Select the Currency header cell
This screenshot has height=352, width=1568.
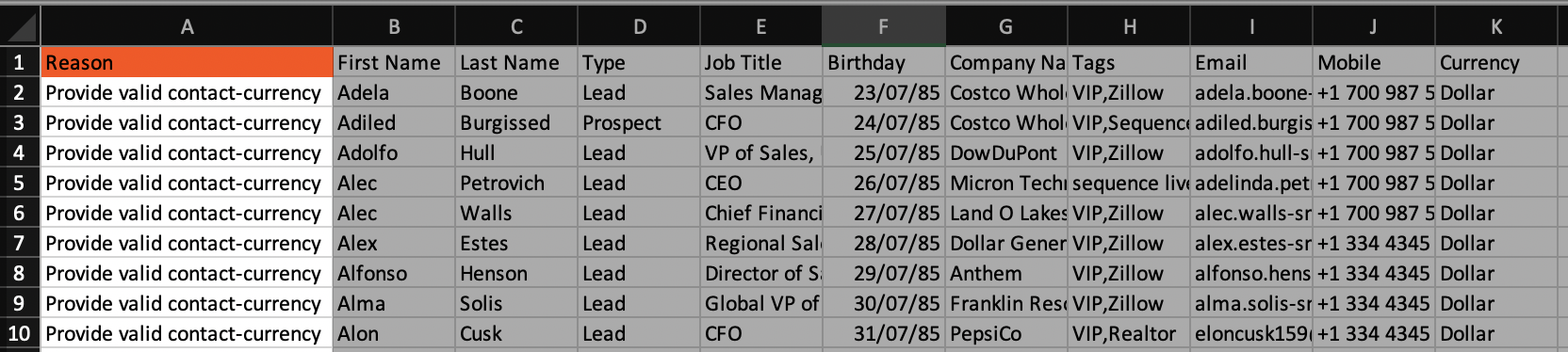tap(1496, 62)
